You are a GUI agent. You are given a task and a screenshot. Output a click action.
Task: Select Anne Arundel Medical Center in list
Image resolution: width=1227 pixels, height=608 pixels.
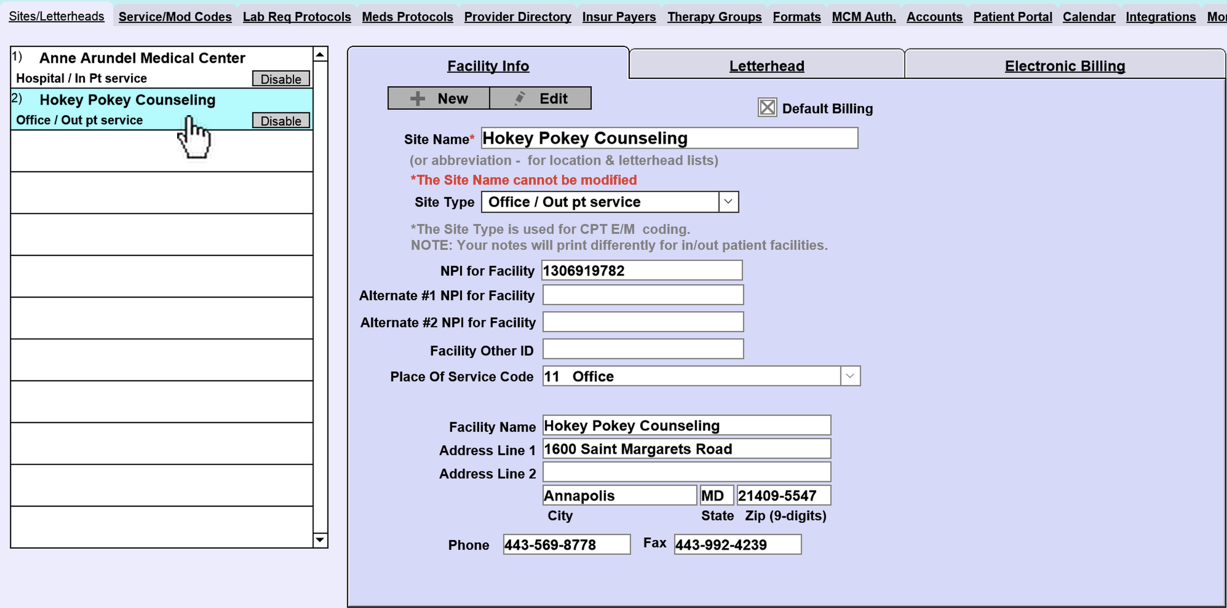(161, 67)
